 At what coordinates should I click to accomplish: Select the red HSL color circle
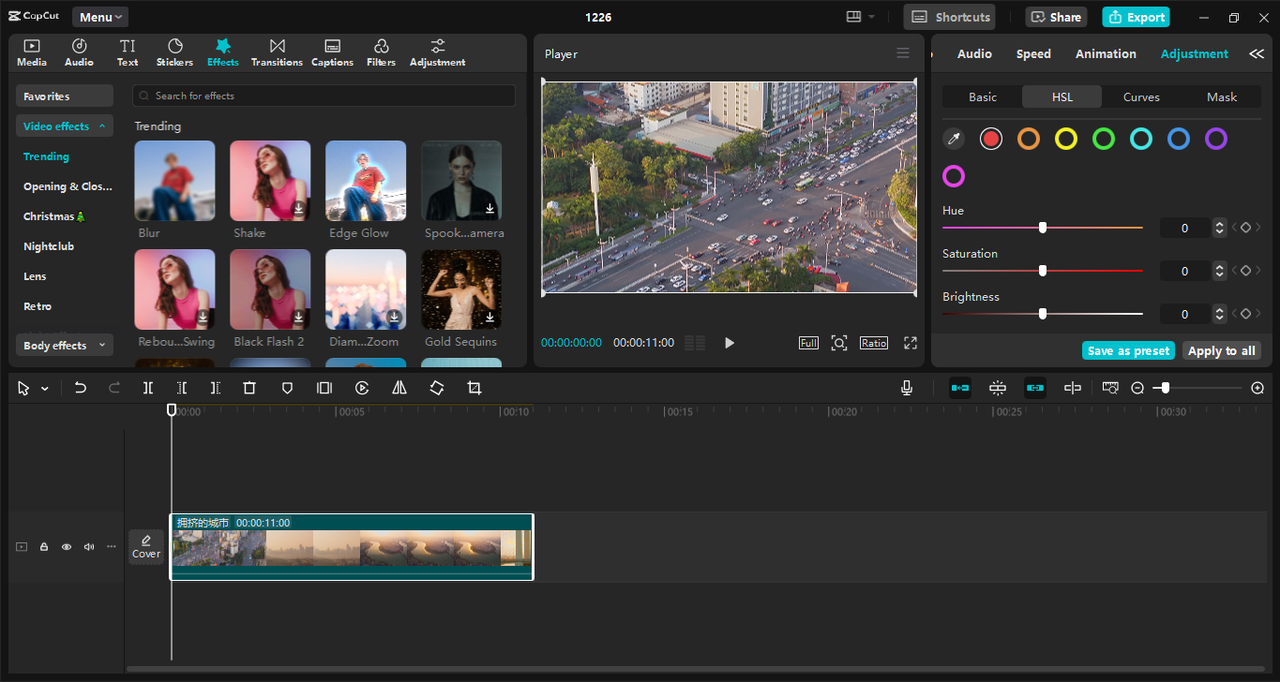tap(990, 138)
